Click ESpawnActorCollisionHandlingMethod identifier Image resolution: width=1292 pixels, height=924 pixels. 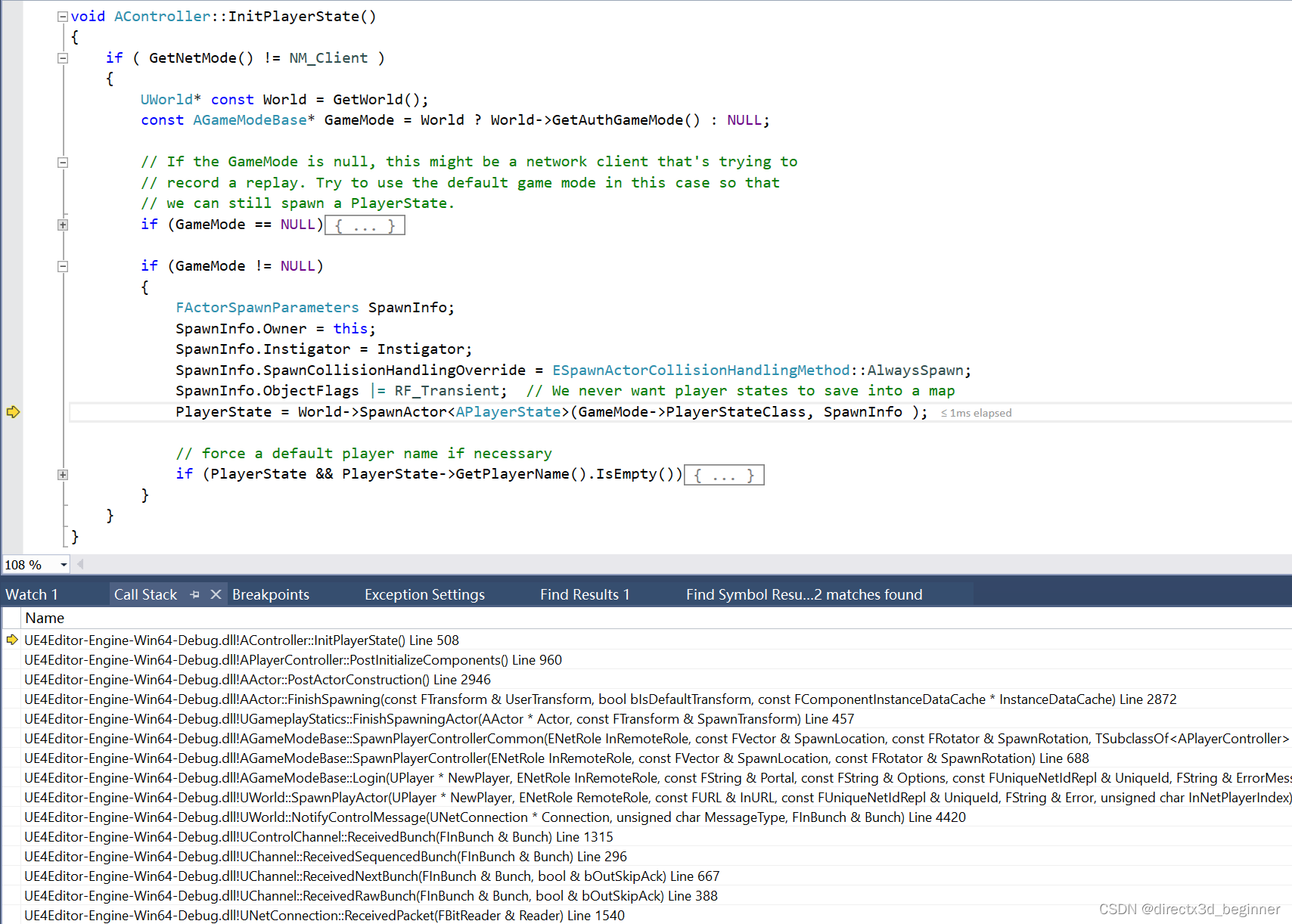(701, 371)
